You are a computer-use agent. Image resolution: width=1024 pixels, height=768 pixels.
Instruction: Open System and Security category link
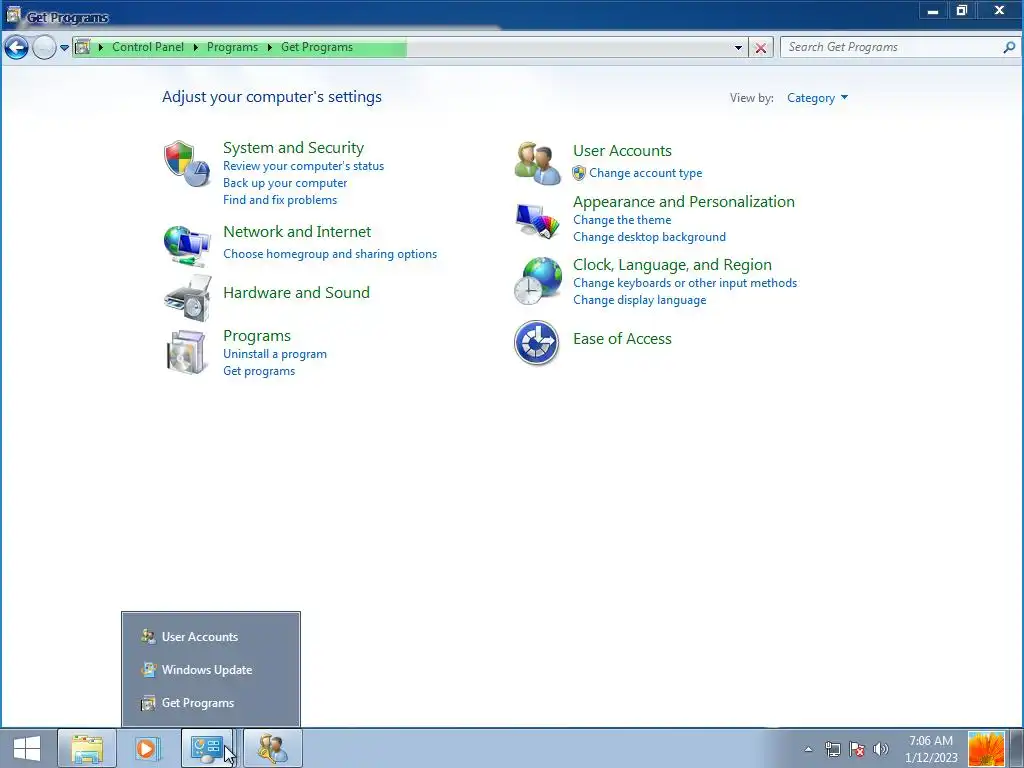(x=293, y=148)
